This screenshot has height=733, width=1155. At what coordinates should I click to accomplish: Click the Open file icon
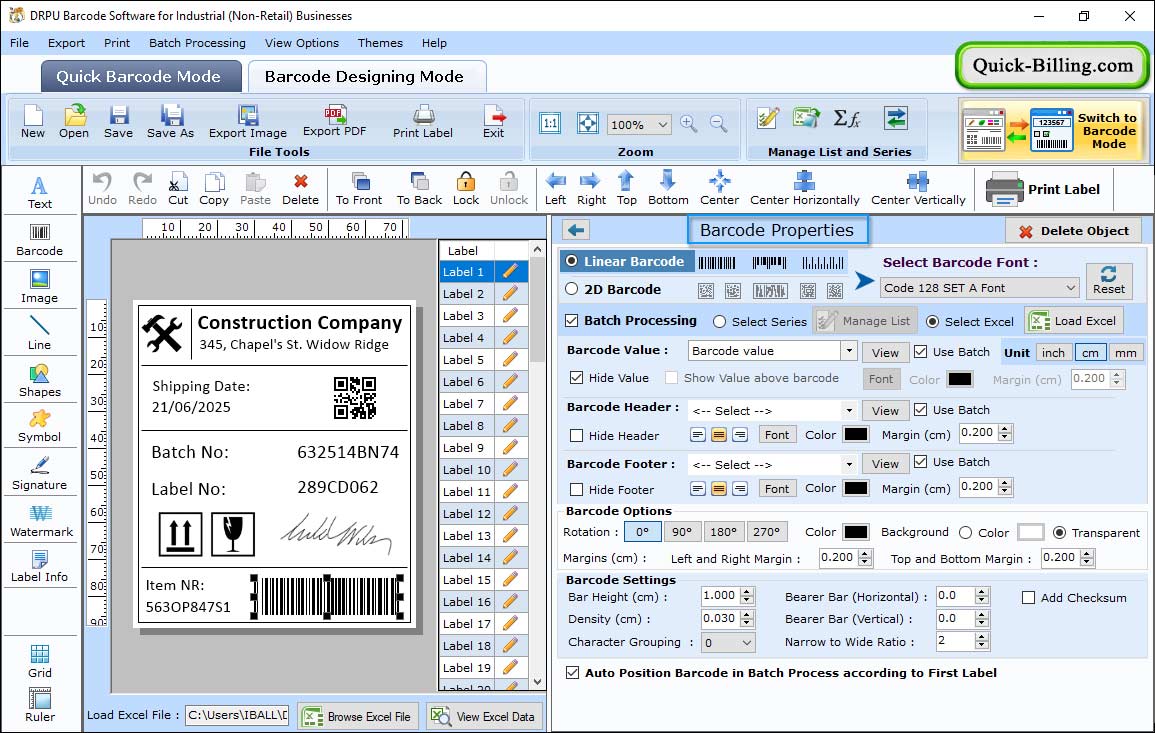click(74, 122)
